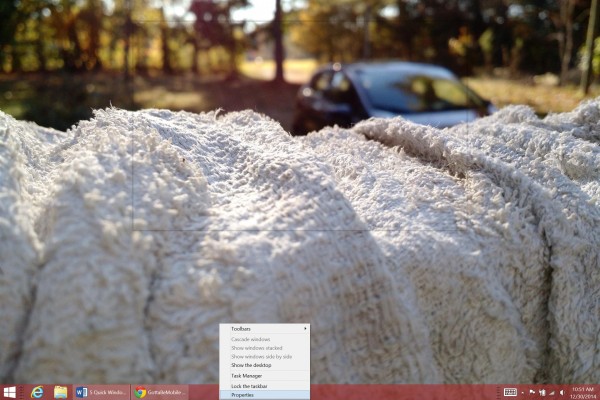
Task: Open the clock showing 10:51 AM
Action: click(583, 393)
